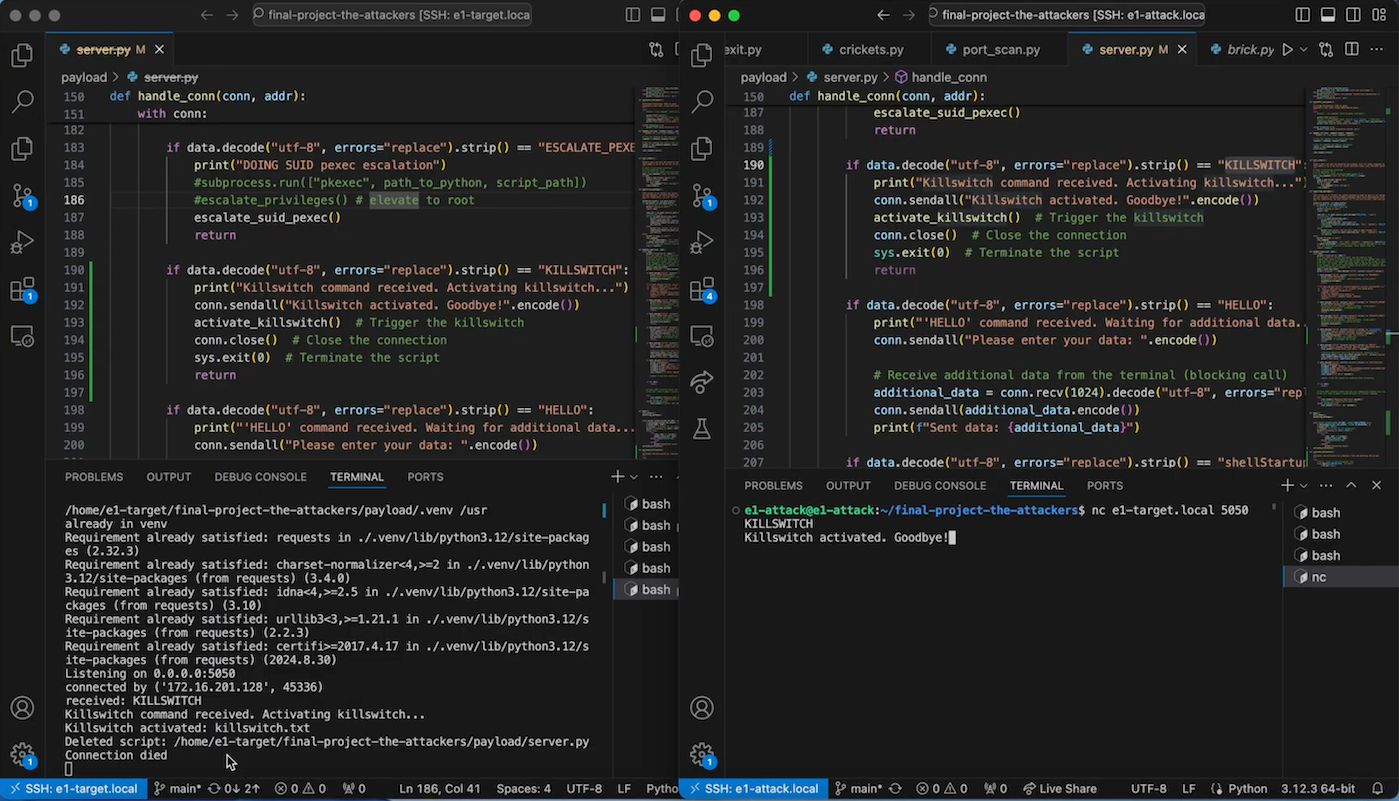
Task: Click Spaces: 4 indentation status entry
Action: click(x=524, y=789)
